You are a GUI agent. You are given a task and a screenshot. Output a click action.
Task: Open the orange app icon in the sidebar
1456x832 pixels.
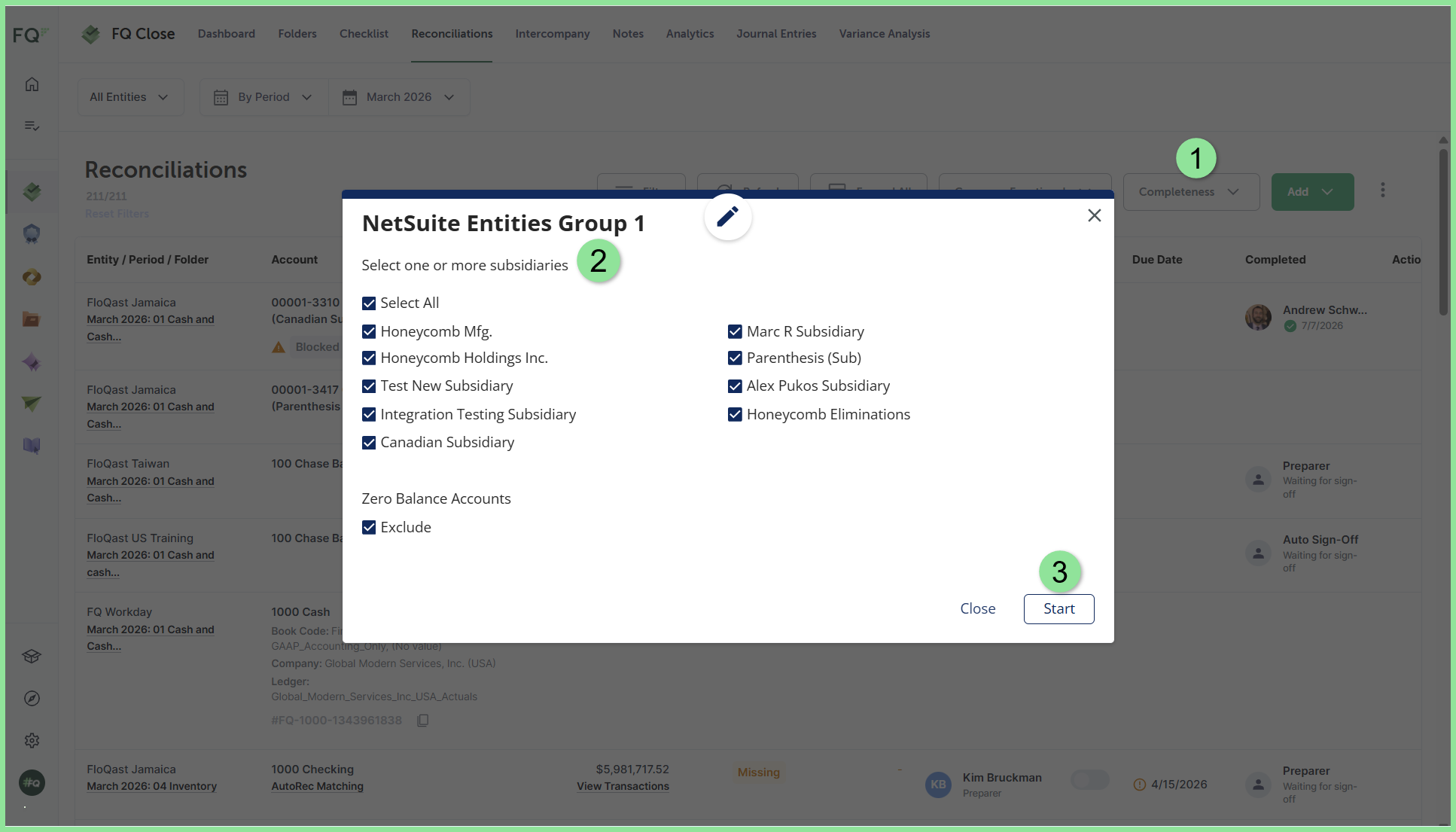point(32,277)
